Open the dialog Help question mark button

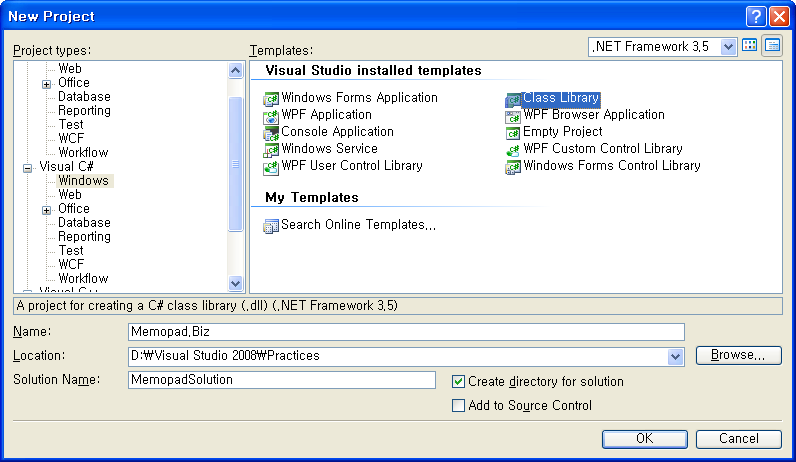coord(755,16)
